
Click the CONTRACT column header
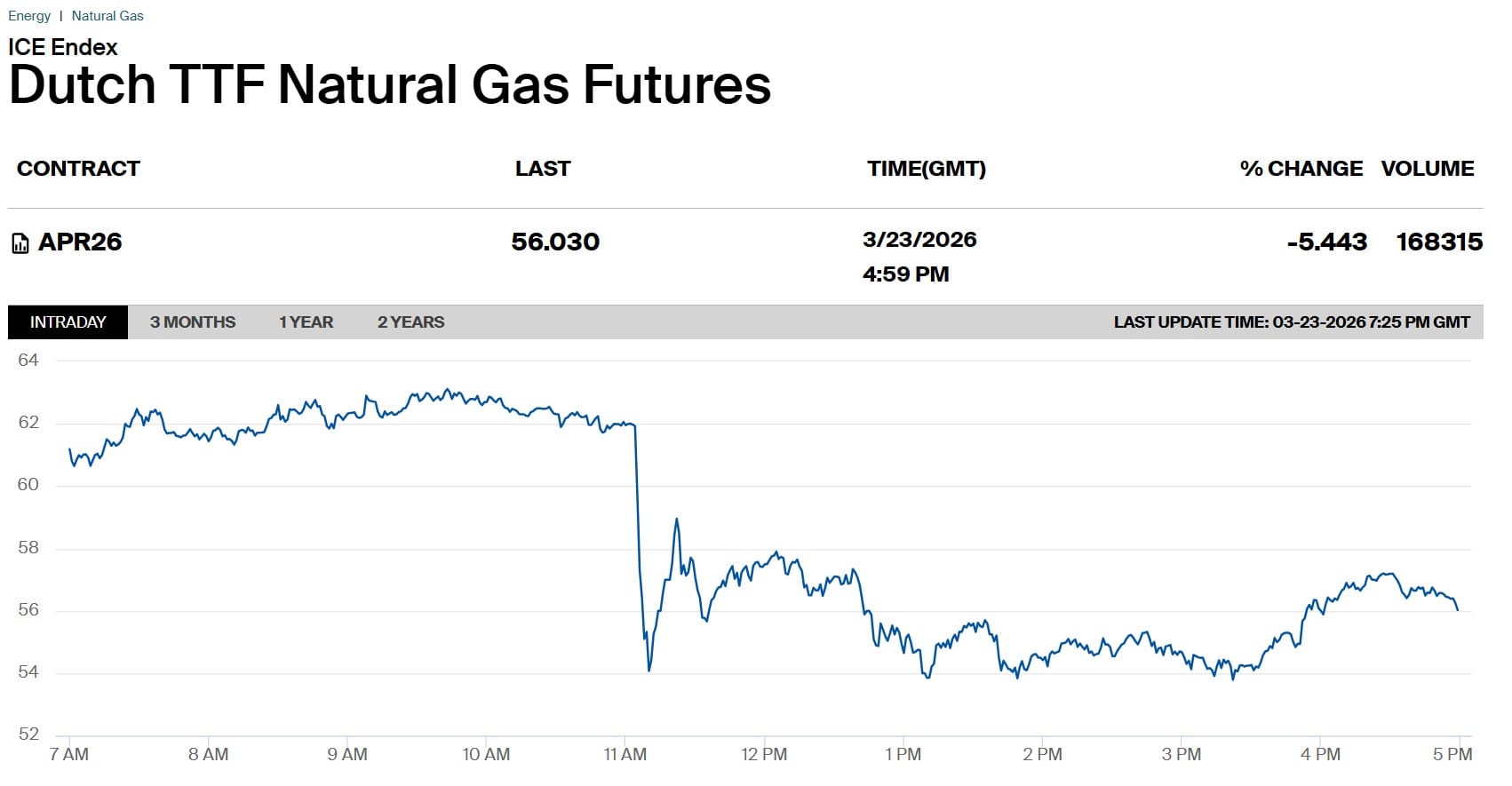point(78,169)
